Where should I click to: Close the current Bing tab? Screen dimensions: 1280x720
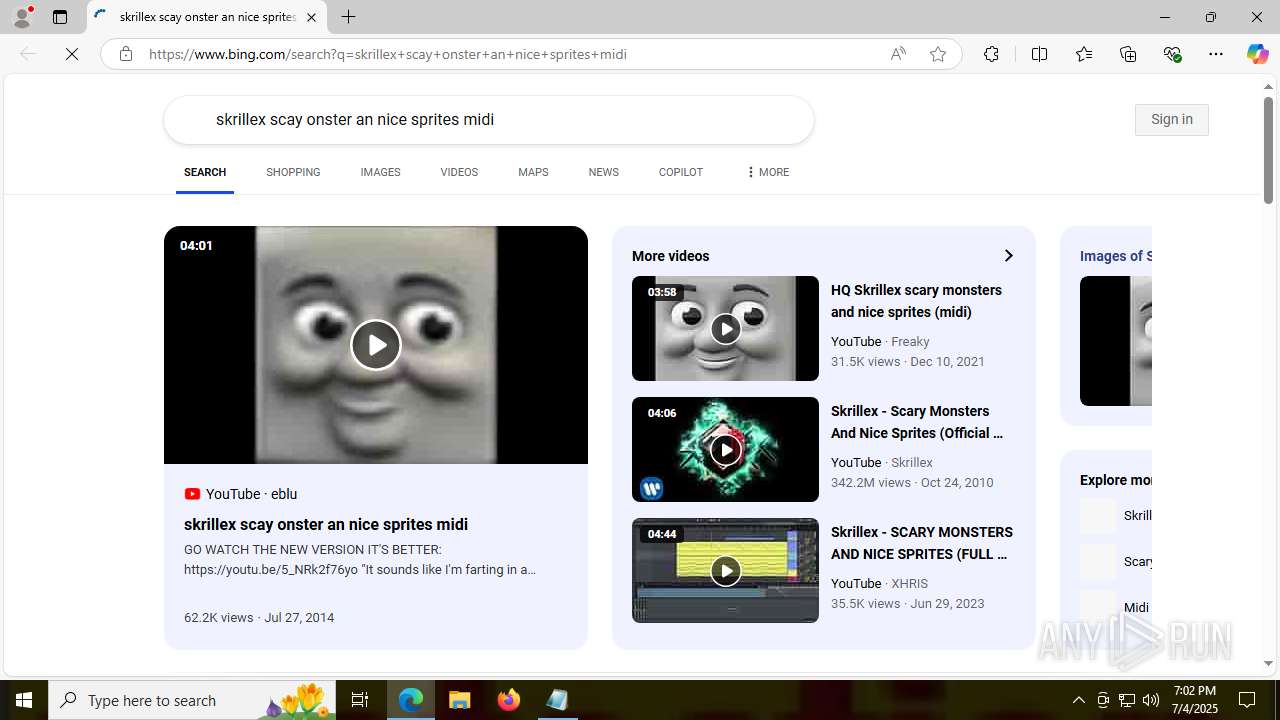point(311,17)
